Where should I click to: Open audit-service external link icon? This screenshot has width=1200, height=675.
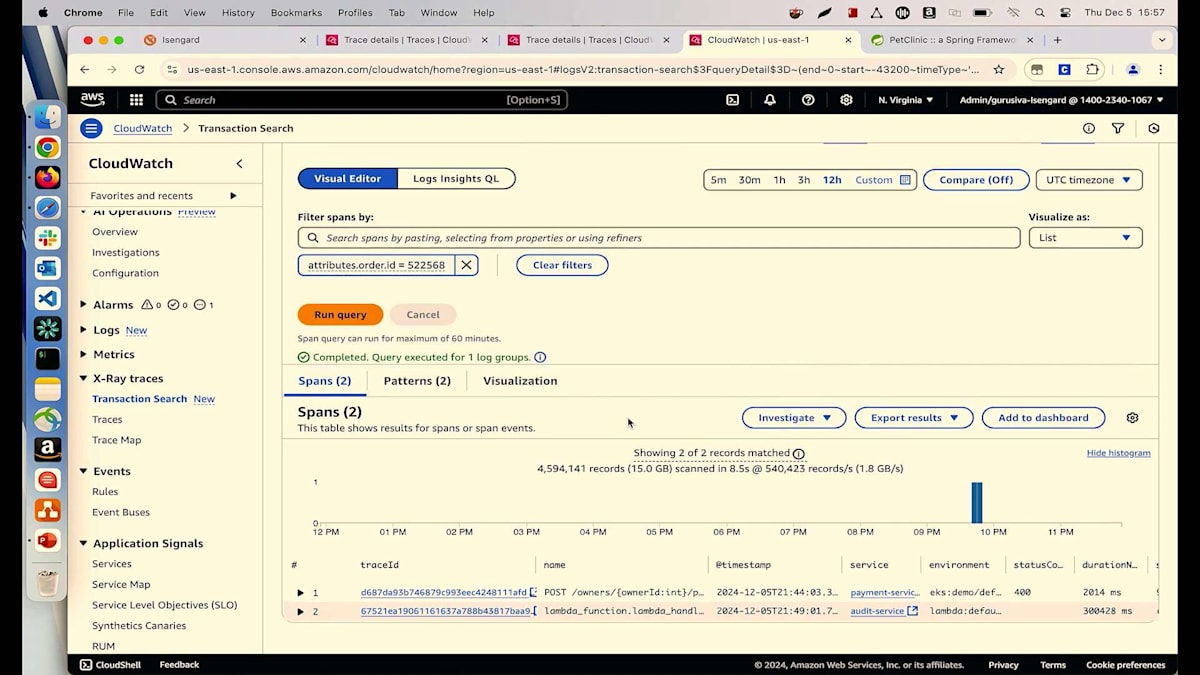(912, 611)
